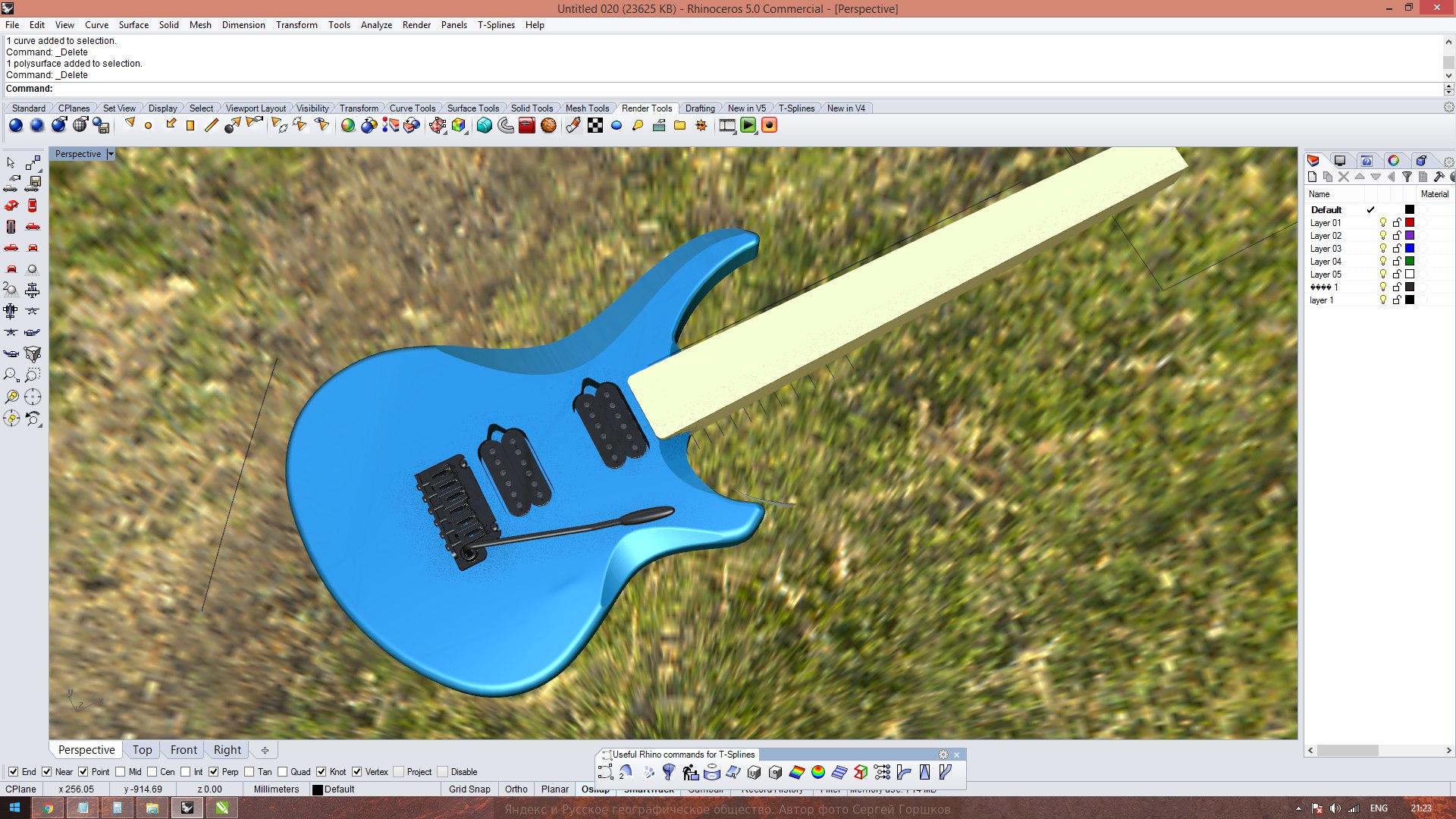This screenshot has width=1456, height=819.
Task: Toggle the Mid osnap checkbox
Action: pos(121,772)
